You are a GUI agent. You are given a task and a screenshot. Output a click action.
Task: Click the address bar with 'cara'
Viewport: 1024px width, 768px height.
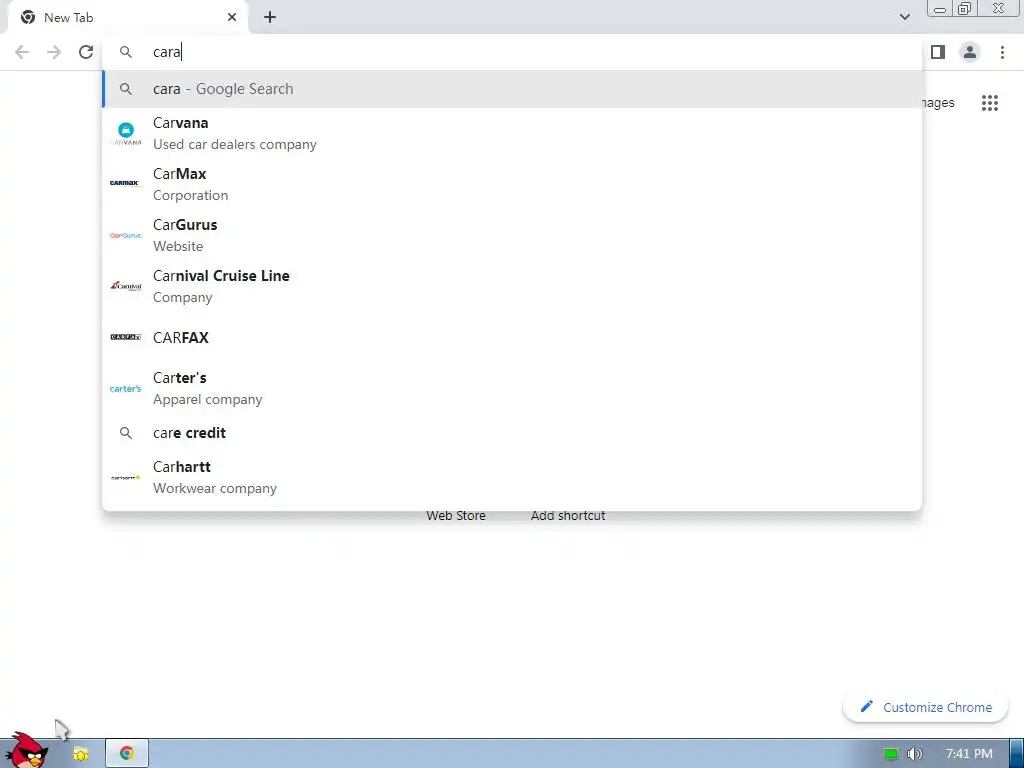tap(512, 52)
